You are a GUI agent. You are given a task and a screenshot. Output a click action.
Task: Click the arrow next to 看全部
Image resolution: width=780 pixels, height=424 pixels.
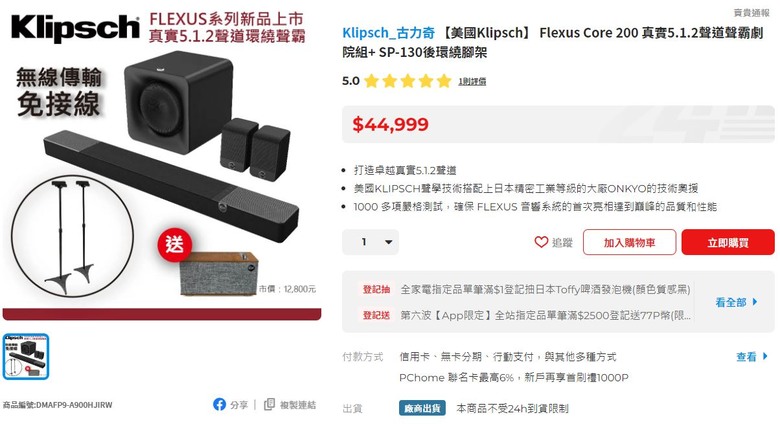(755, 302)
